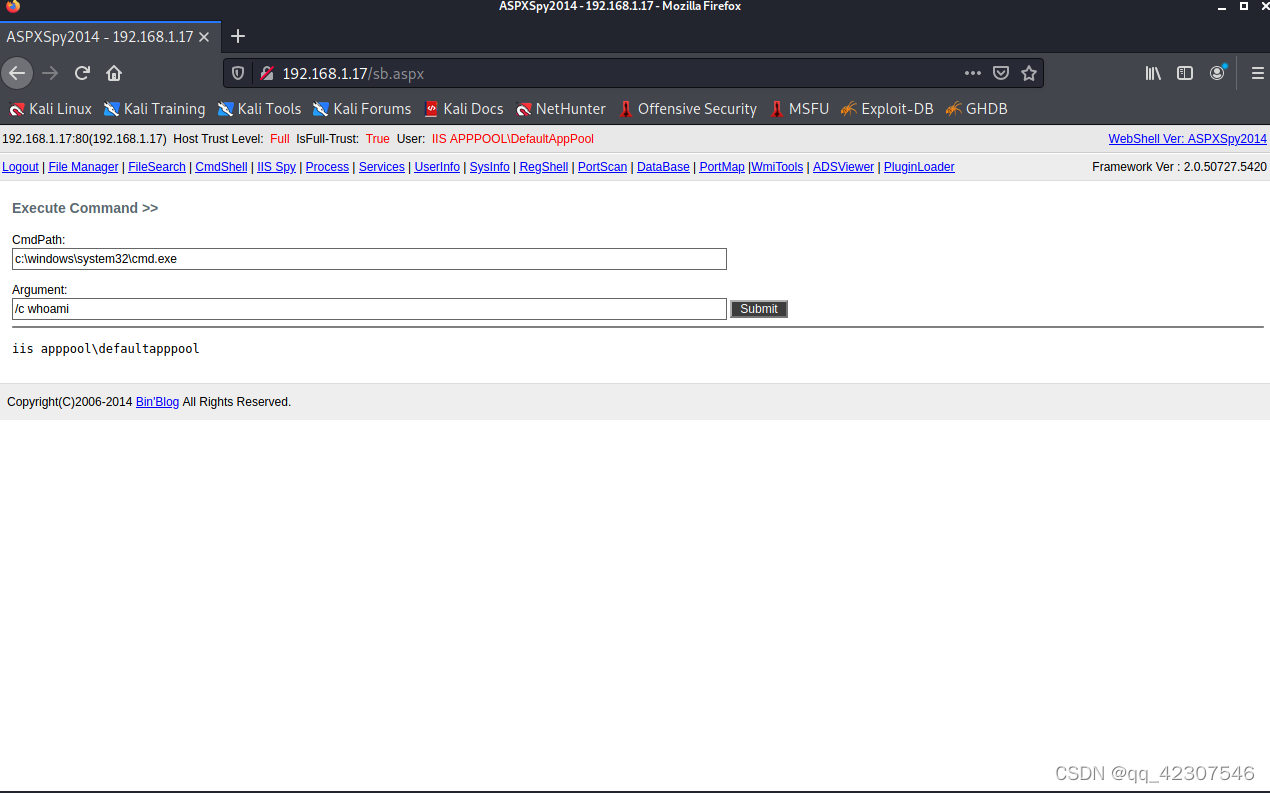Viewport: 1270px width, 793px height.
Task: Open the GHDB bookmark
Action: [x=976, y=109]
